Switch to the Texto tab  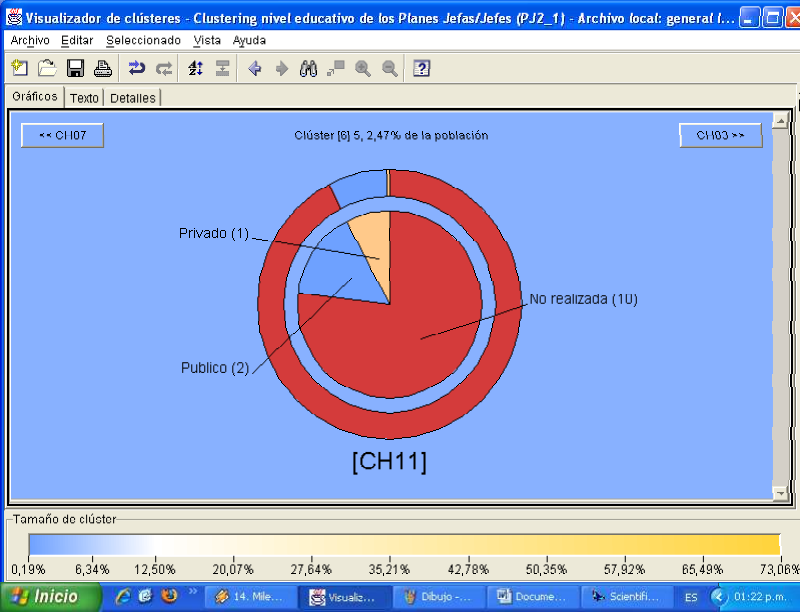coord(84,98)
